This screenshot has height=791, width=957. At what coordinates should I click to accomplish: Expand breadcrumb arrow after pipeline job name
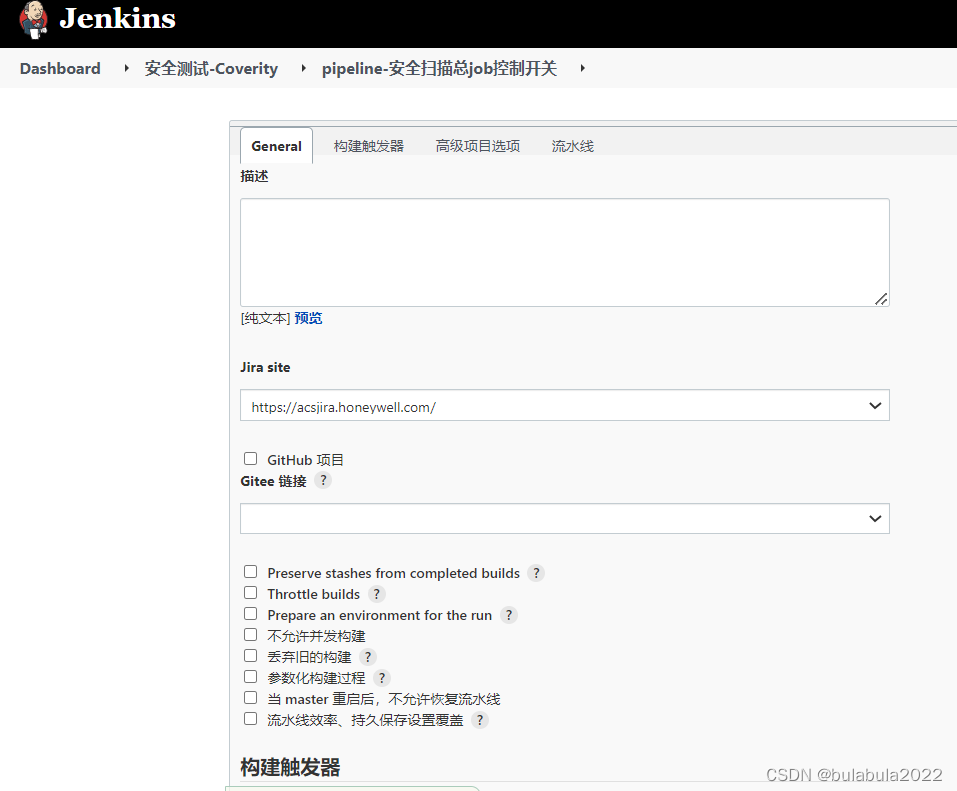(x=582, y=68)
